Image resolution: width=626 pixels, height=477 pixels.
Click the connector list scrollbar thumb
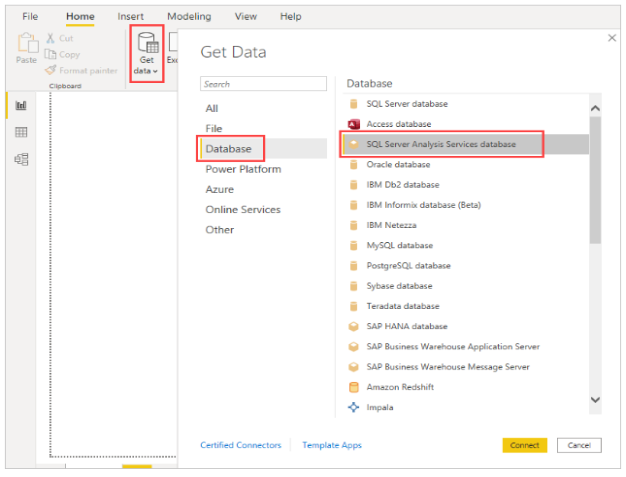coord(595,180)
